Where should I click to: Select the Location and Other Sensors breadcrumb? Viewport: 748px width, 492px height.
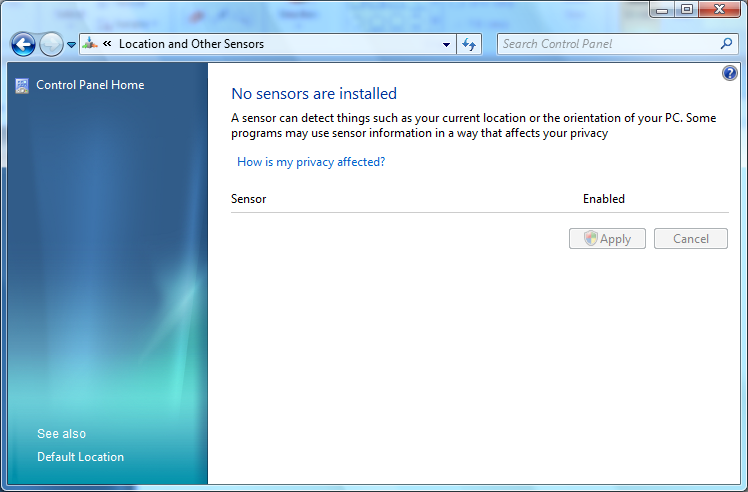click(191, 44)
